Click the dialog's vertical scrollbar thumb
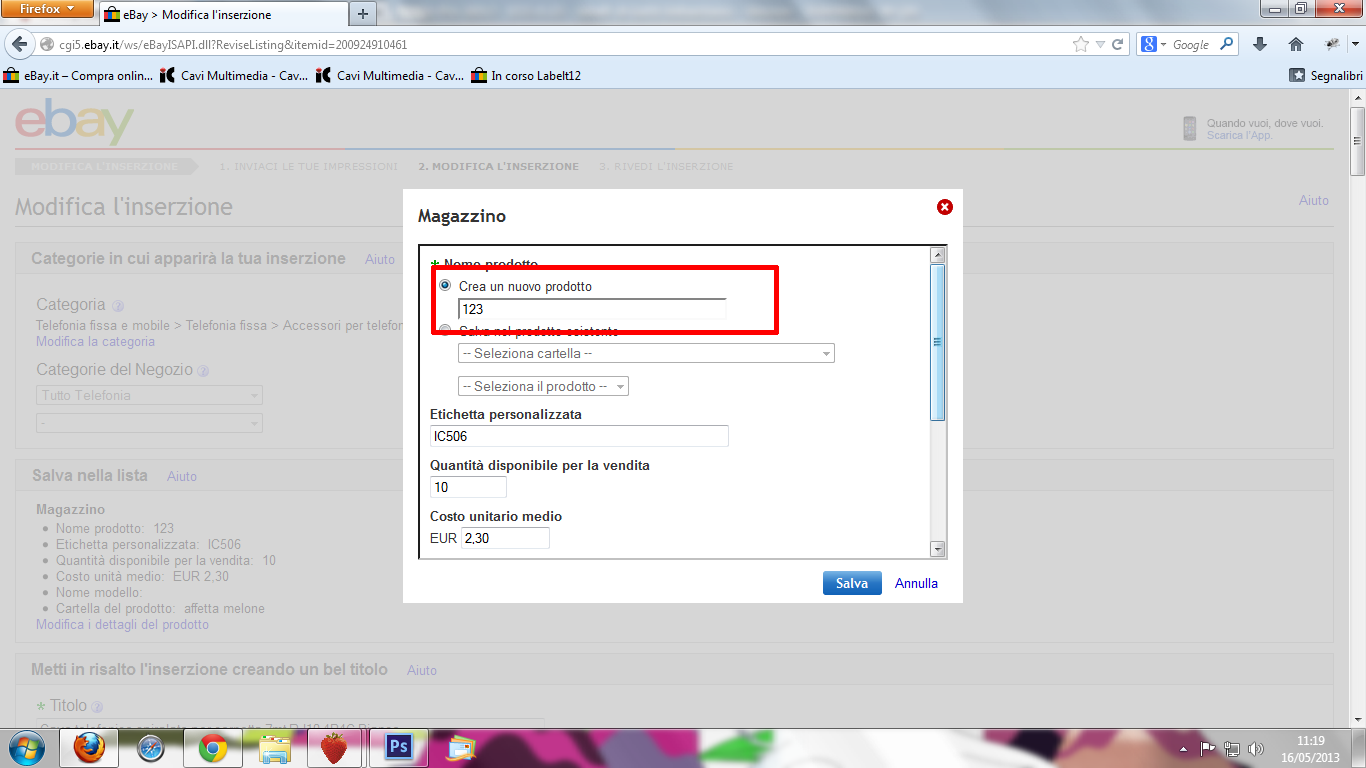The height and width of the screenshot is (768, 1366). pyautogui.click(x=937, y=341)
